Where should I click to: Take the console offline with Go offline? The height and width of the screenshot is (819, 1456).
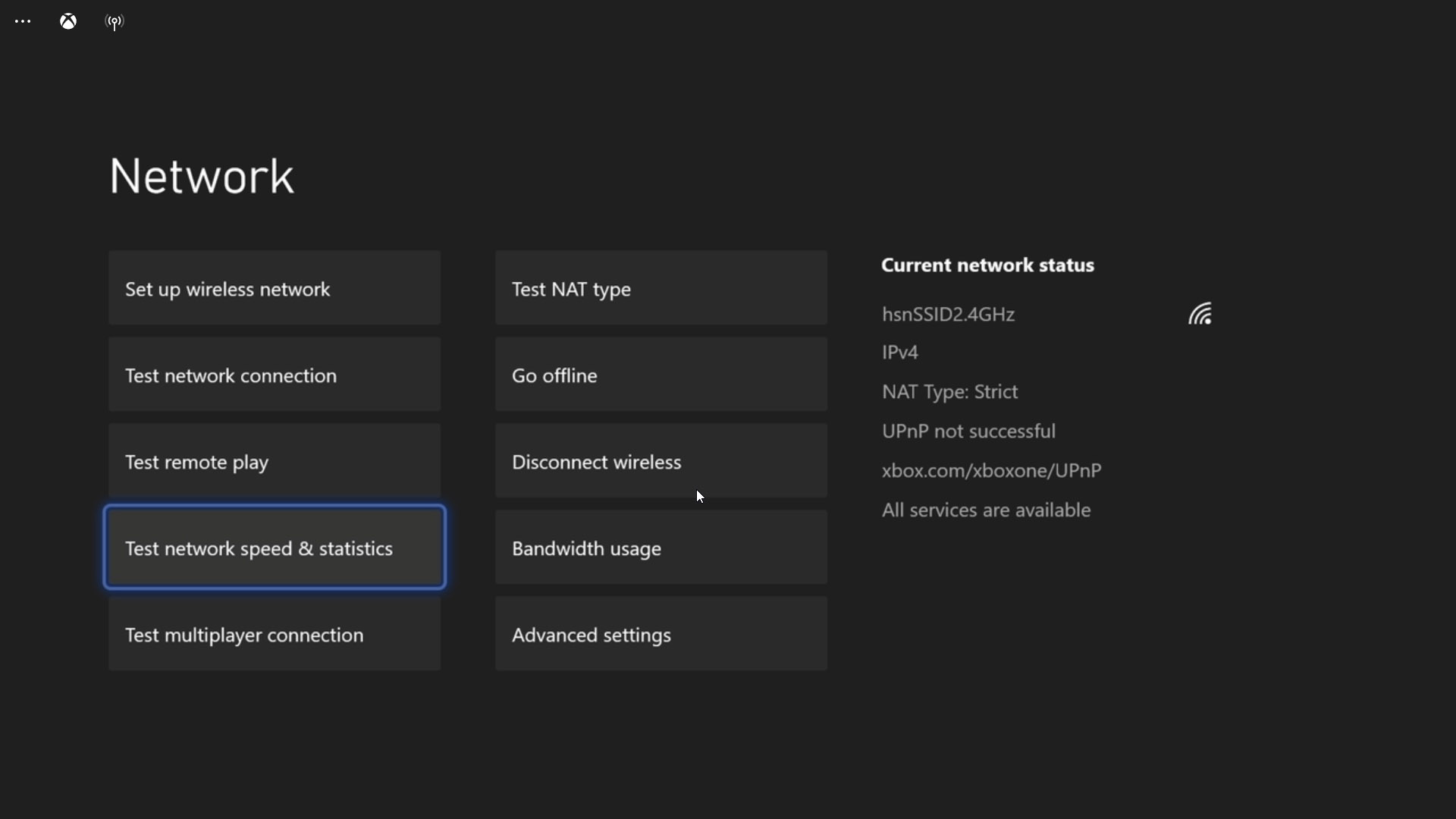coord(661,375)
